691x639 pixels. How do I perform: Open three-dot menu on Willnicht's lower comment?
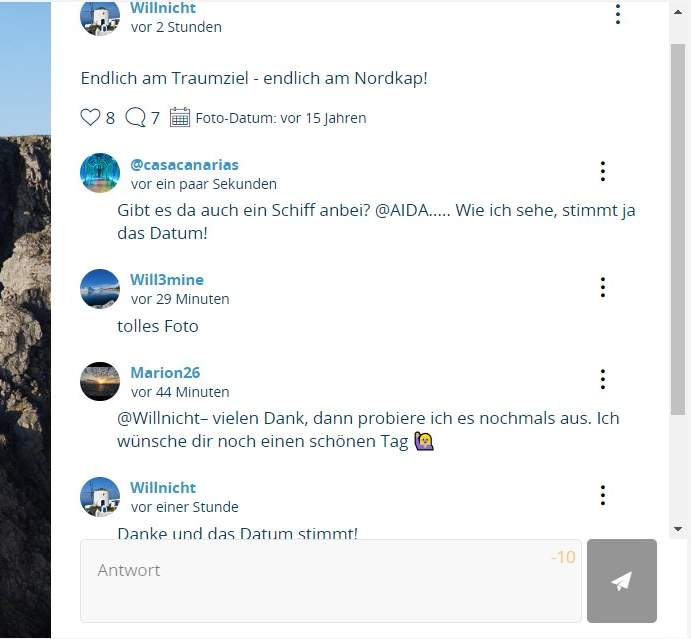[603, 495]
